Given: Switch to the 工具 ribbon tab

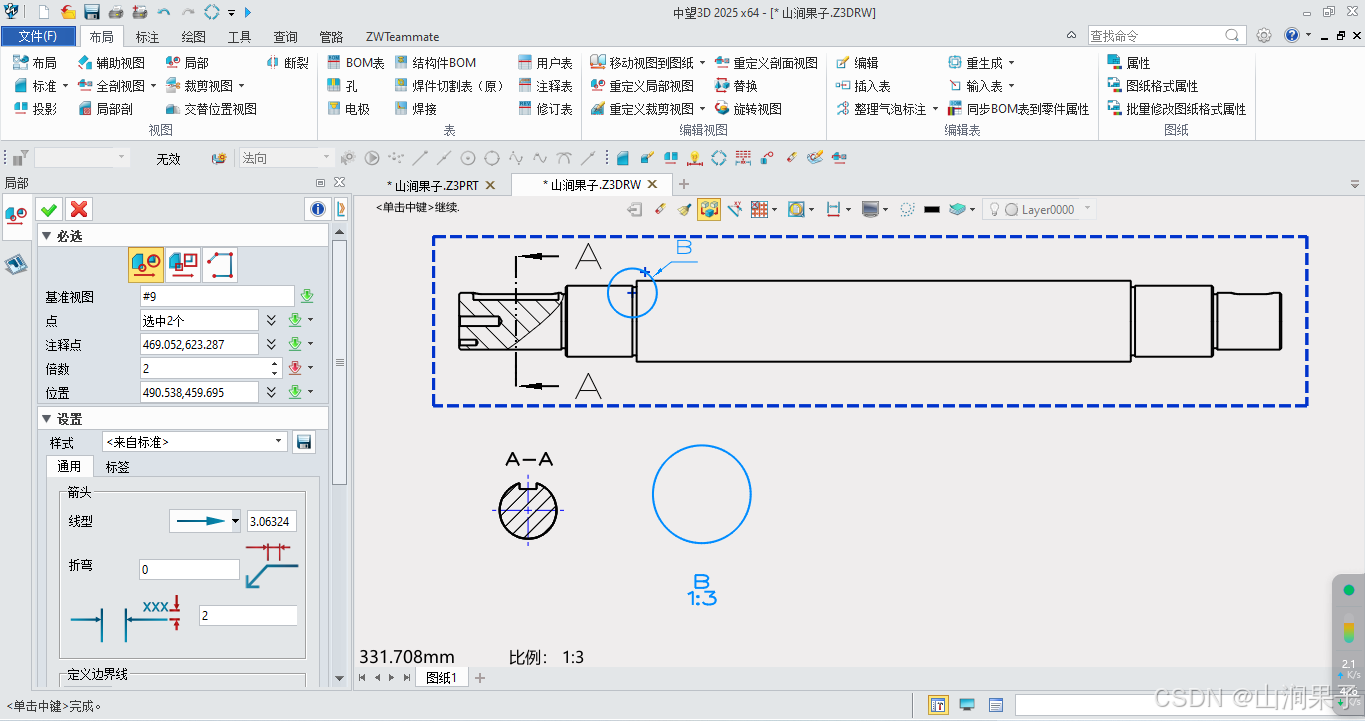Looking at the screenshot, I should [240, 37].
